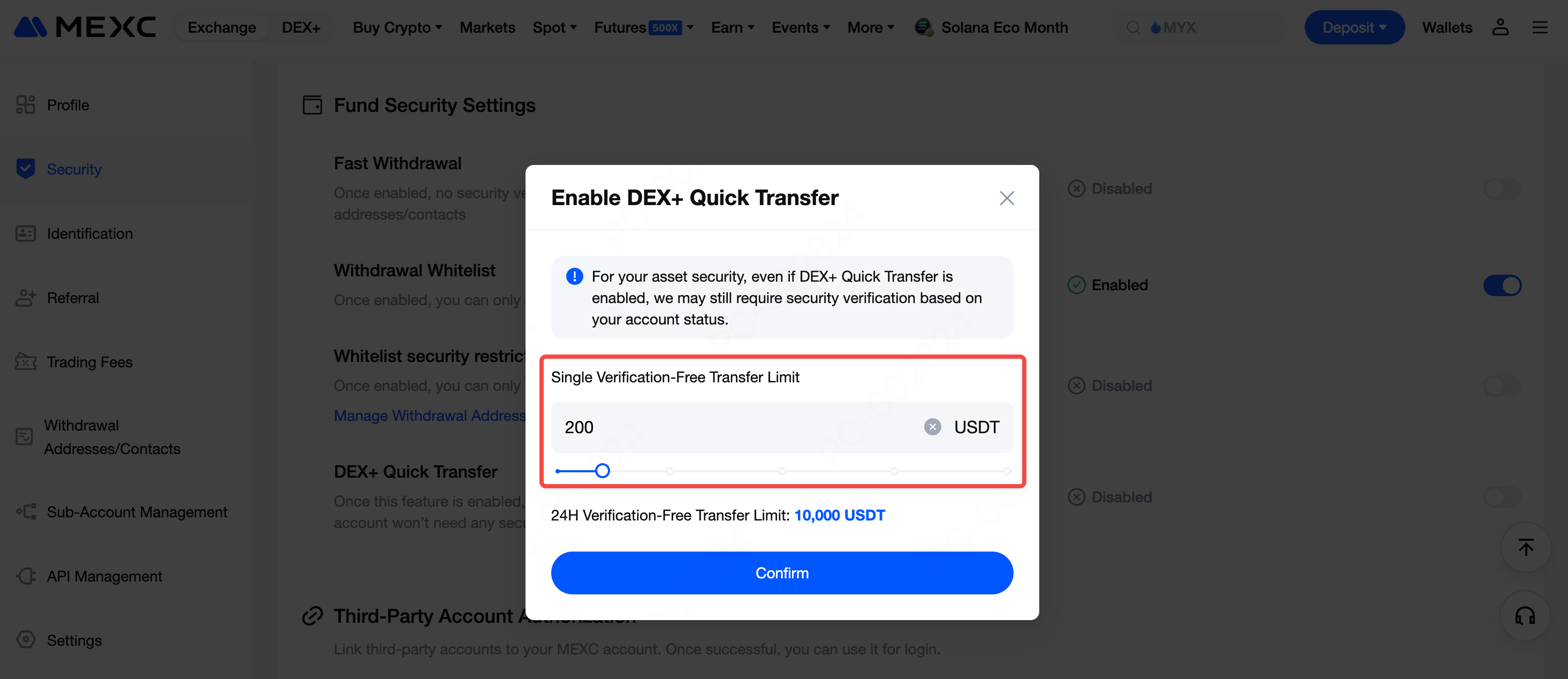The height and width of the screenshot is (679, 1568).
Task: Close the Enable DEX+ Quick Transfer dialog
Action: click(1006, 198)
